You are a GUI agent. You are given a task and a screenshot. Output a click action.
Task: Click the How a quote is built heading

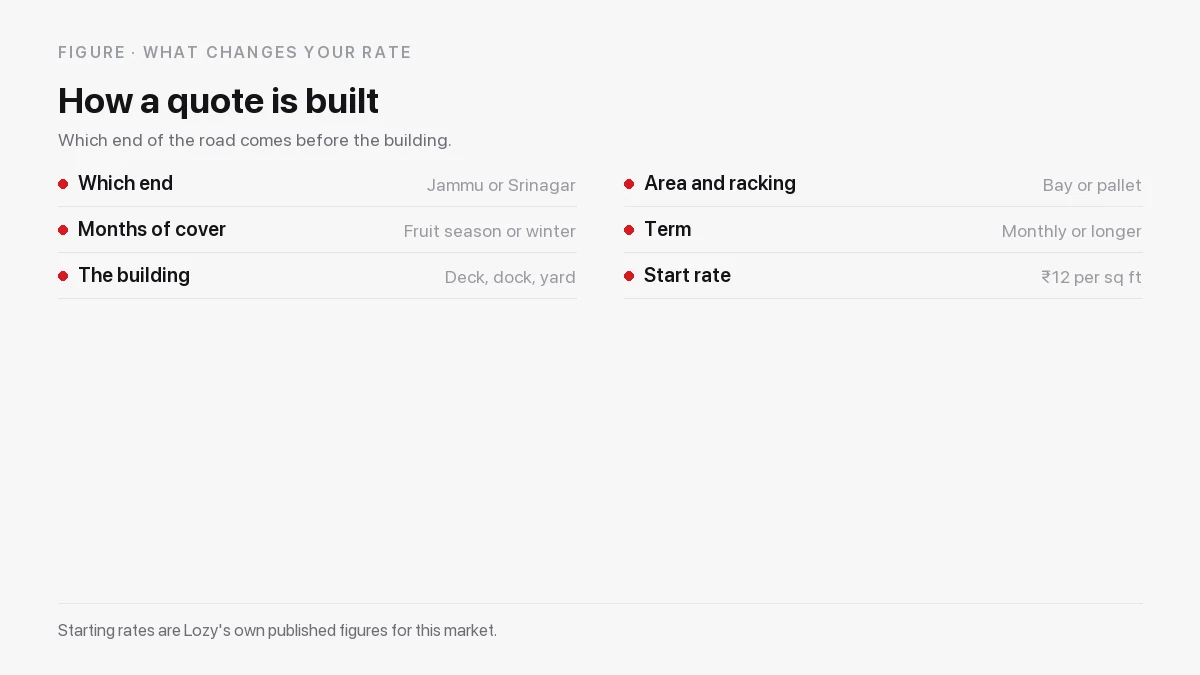point(218,101)
